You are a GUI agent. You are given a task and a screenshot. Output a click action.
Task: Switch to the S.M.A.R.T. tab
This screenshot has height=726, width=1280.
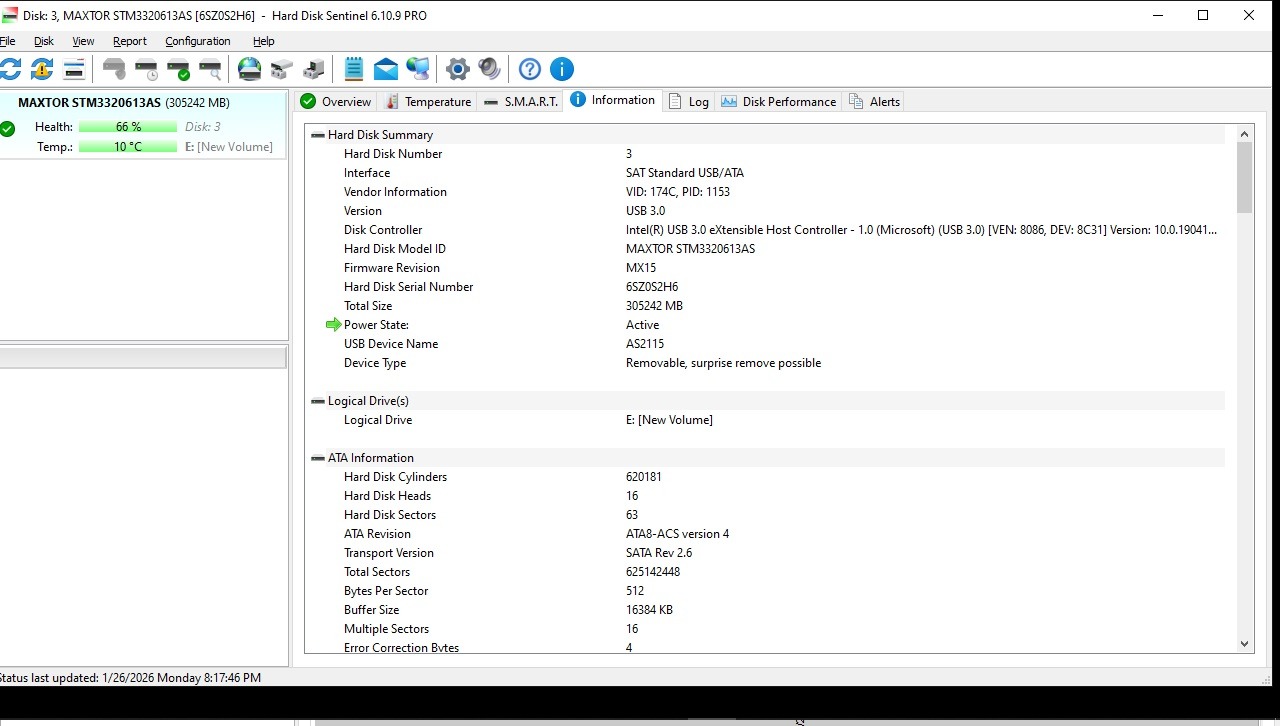click(x=520, y=102)
